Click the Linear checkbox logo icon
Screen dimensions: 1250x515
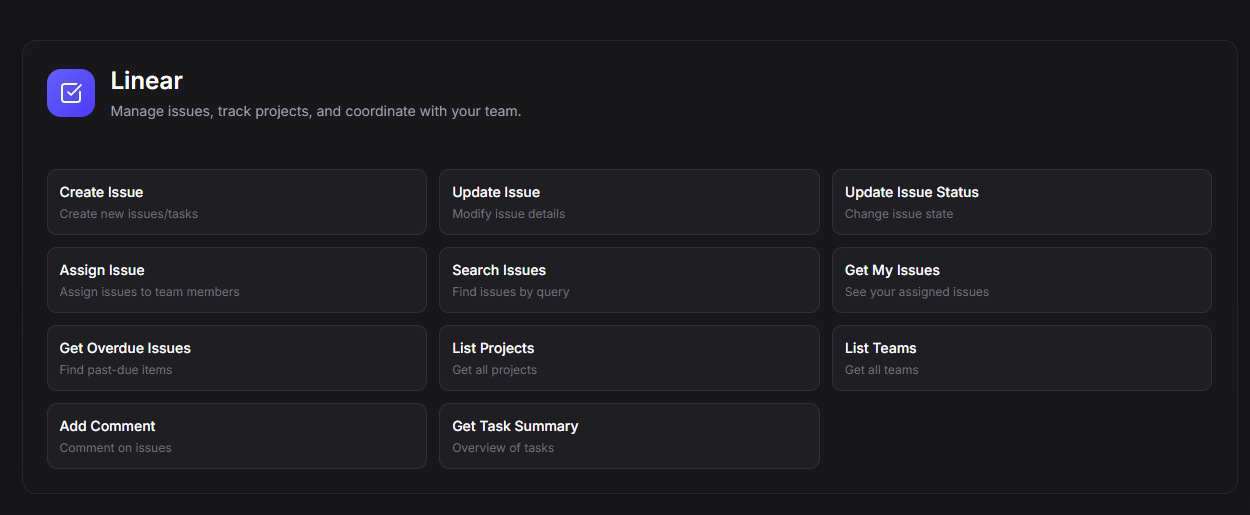coord(71,93)
